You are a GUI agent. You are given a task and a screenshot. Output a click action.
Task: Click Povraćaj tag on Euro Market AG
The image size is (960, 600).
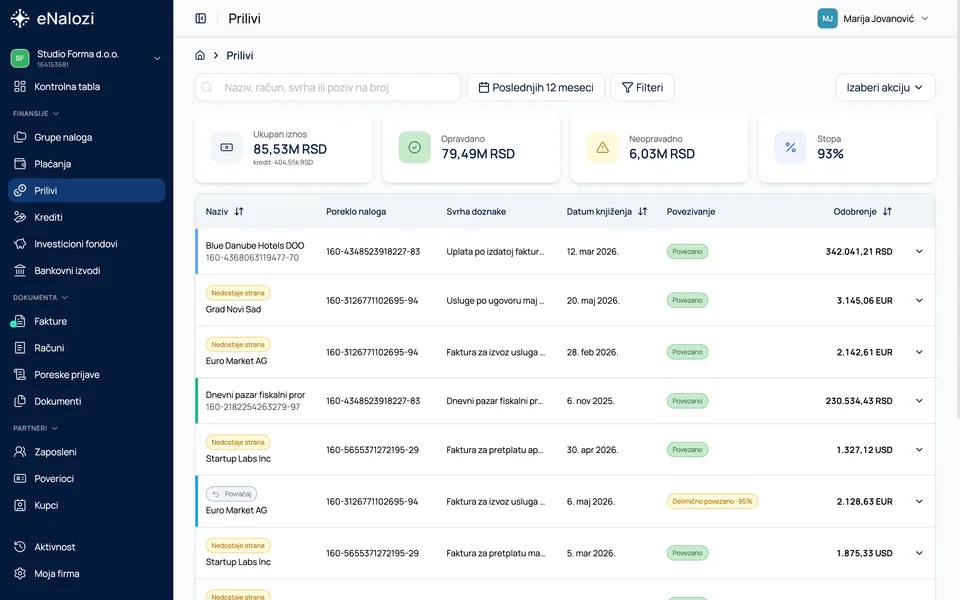click(x=231, y=493)
